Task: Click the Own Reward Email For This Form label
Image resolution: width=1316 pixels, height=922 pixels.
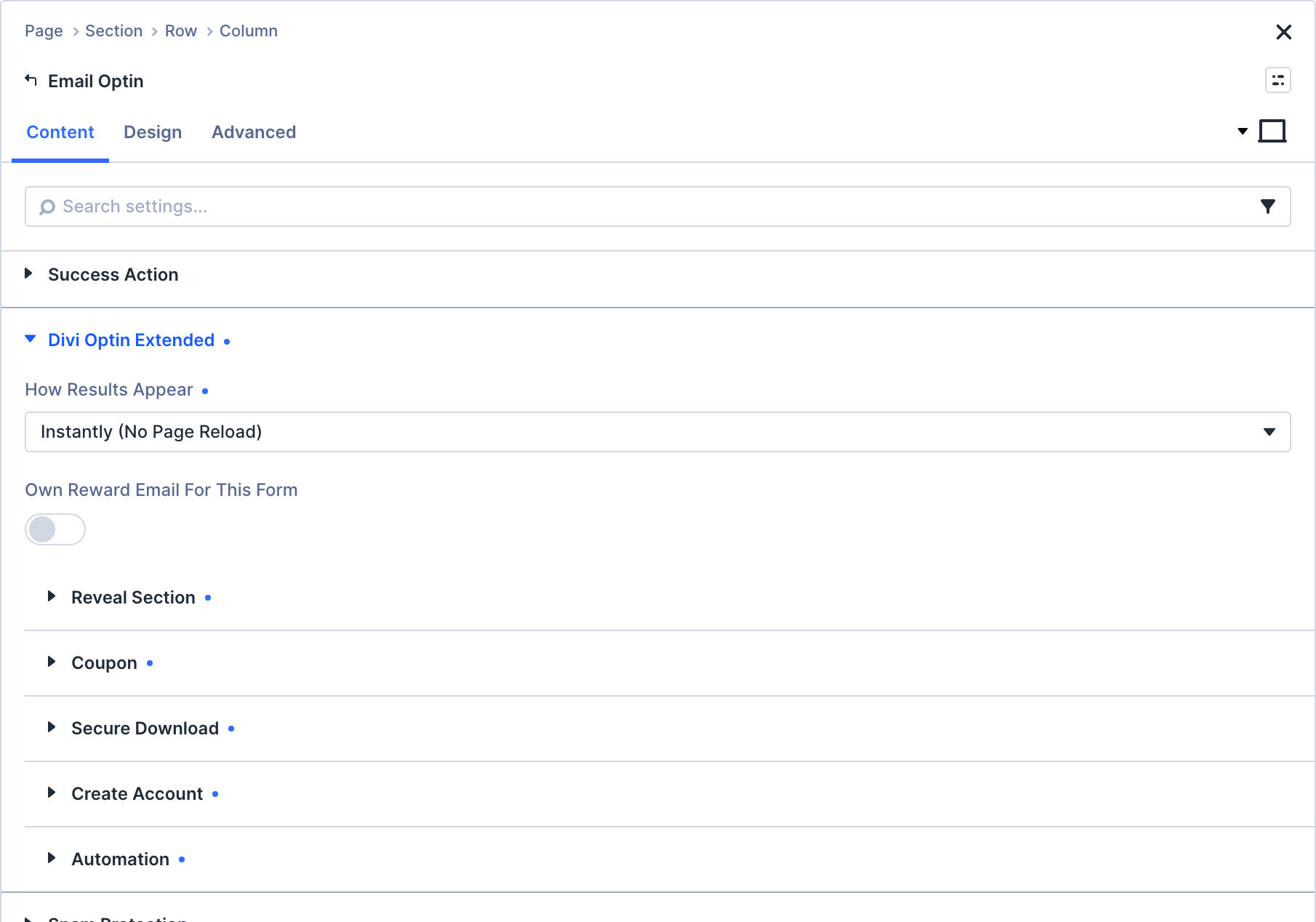Action: click(x=161, y=490)
